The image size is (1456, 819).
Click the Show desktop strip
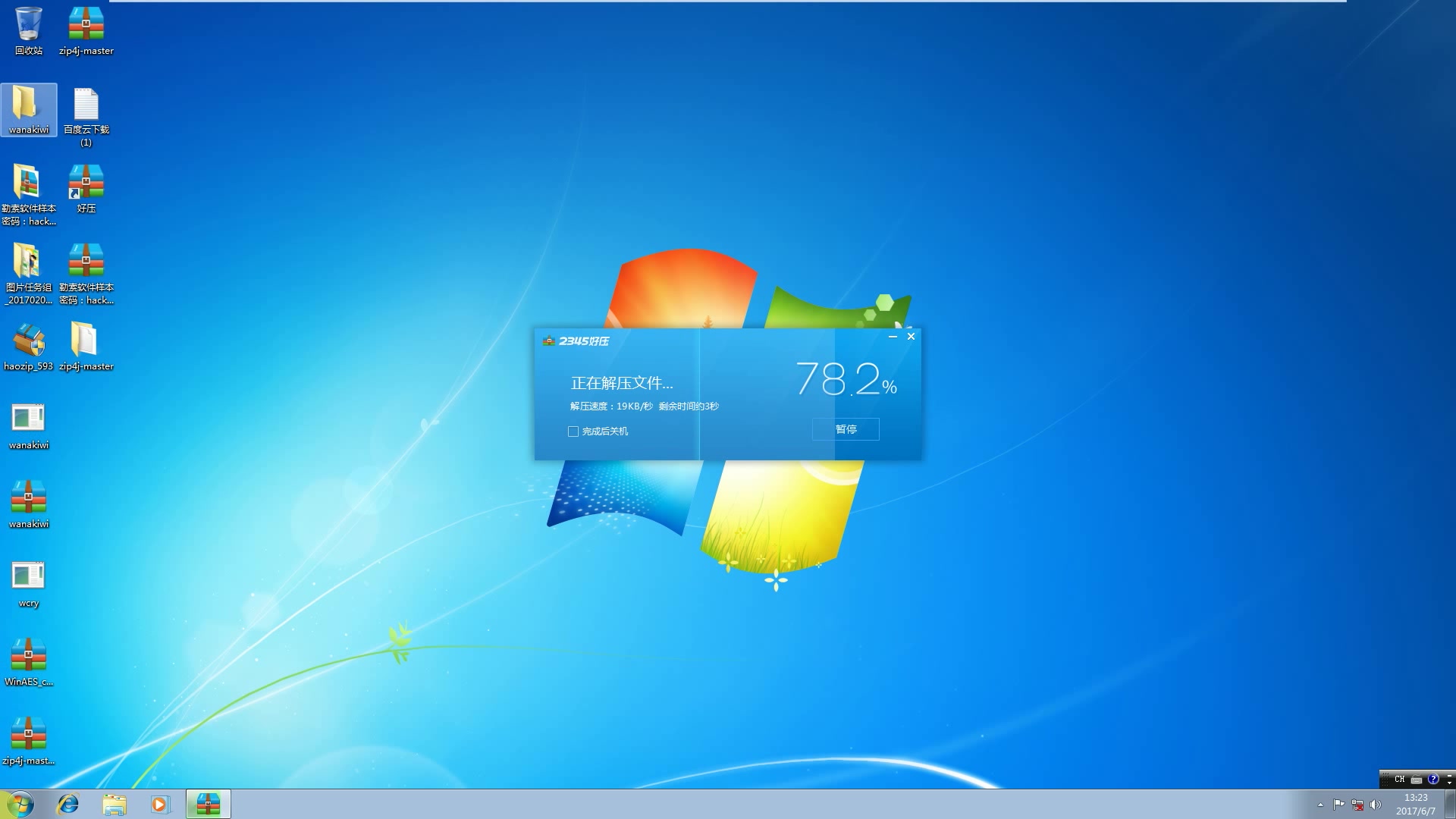click(x=1450, y=804)
